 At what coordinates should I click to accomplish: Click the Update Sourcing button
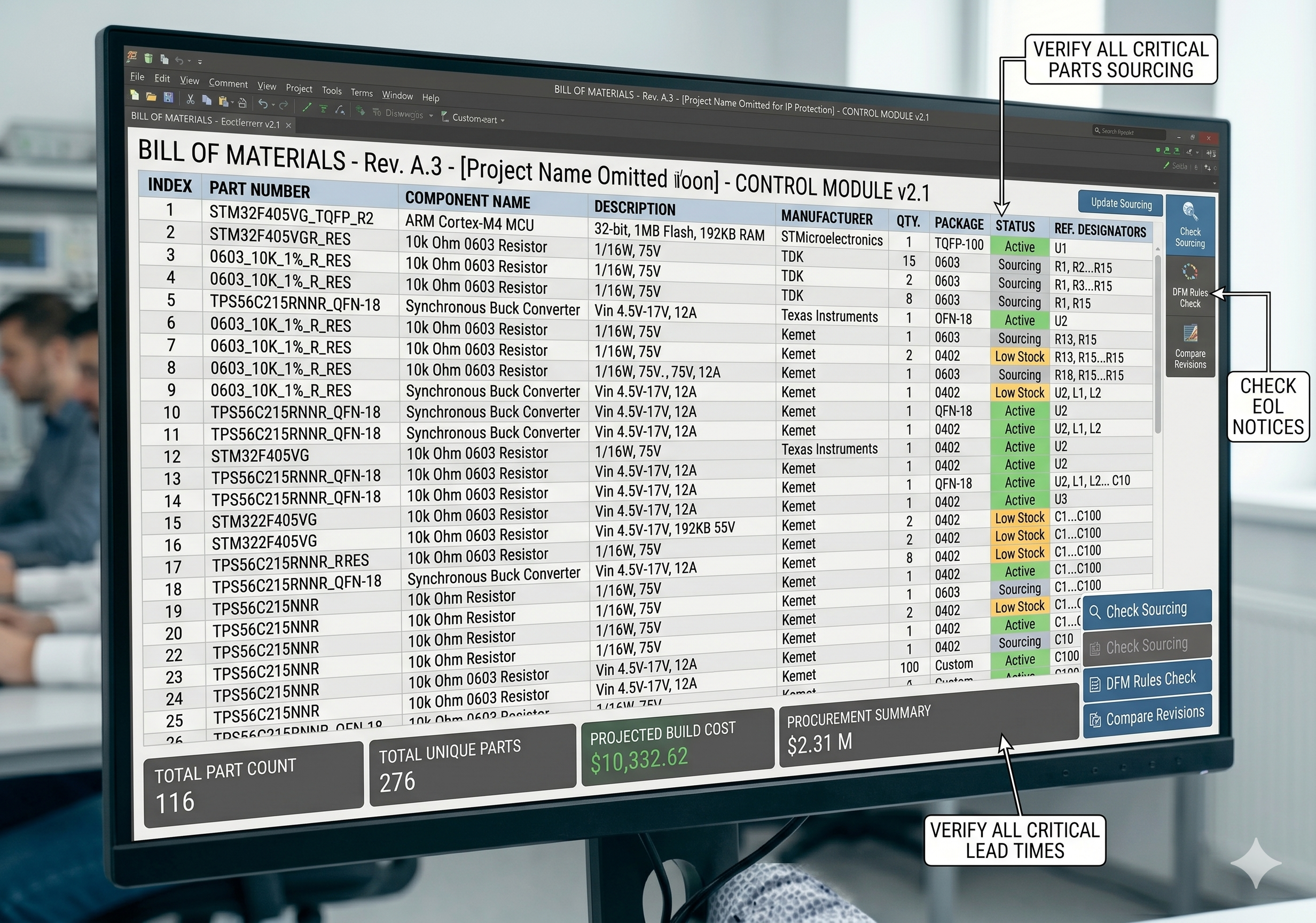1121,204
